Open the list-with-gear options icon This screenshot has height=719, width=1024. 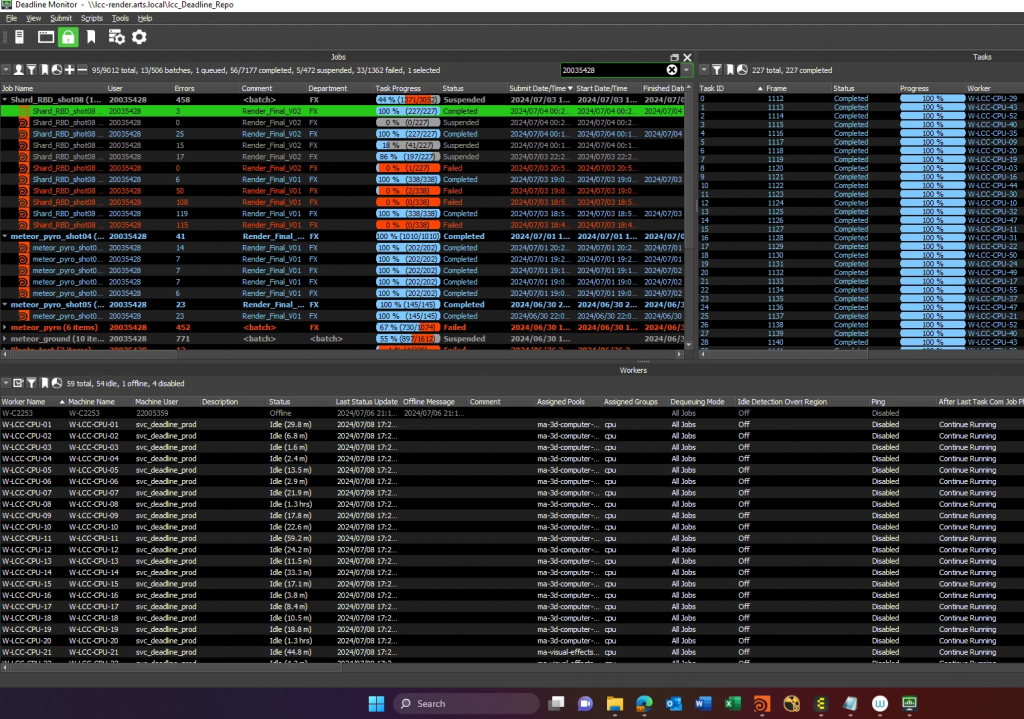pyautogui.click(x=116, y=37)
